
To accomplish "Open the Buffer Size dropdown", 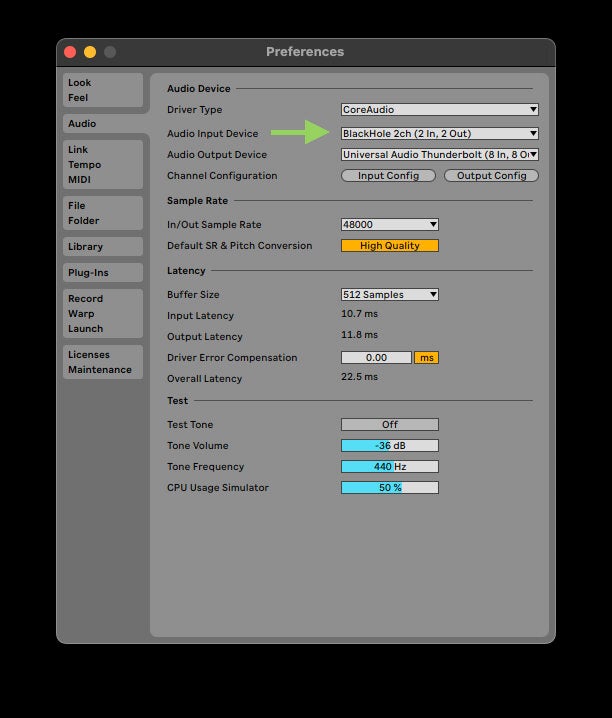I will pyautogui.click(x=390, y=294).
